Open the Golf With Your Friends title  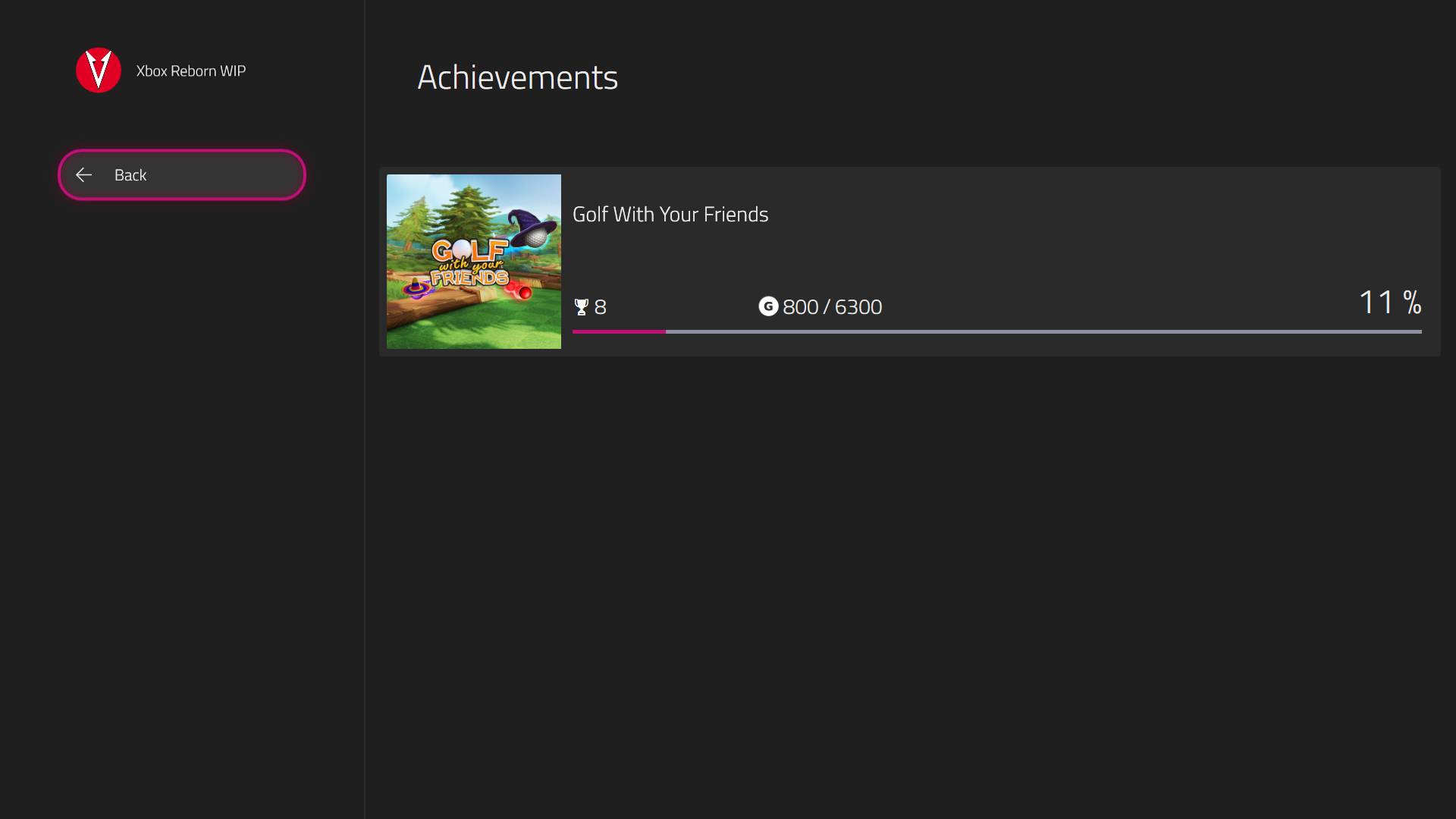click(x=670, y=215)
